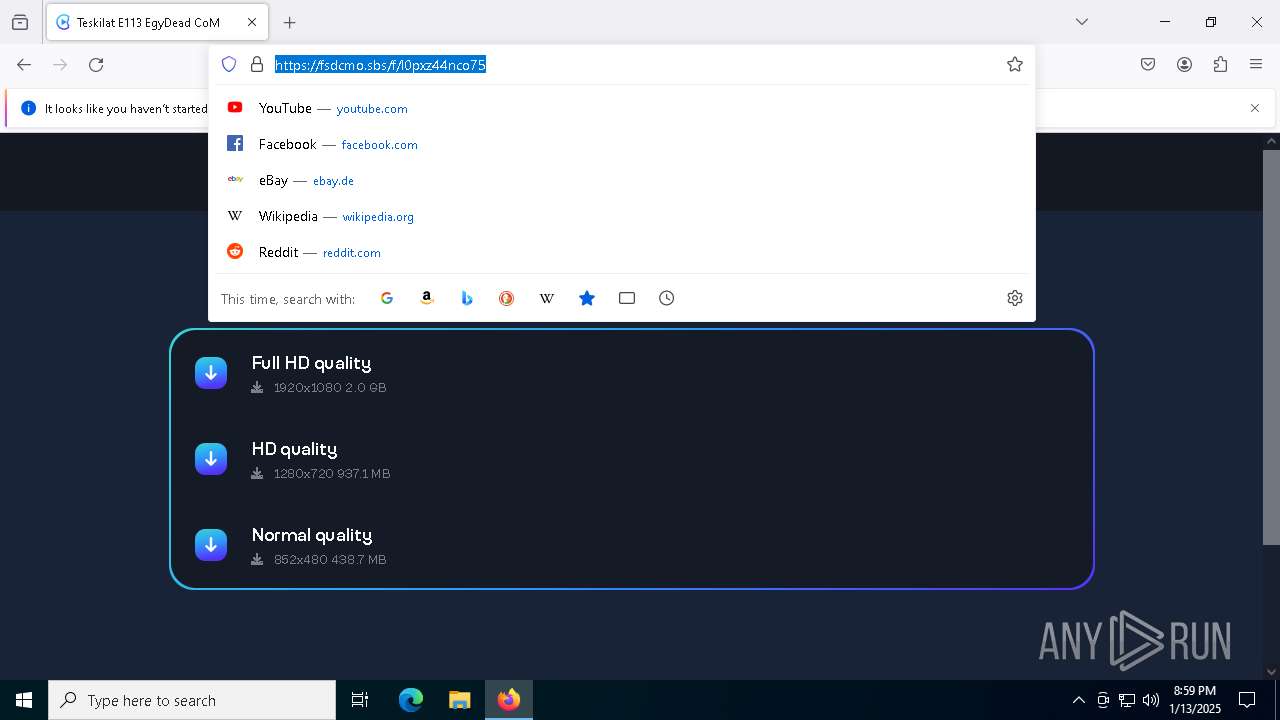Open the Firefox application hamburger menu
The width and height of the screenshot is (1280, 720).
[x=1256, y=65]
